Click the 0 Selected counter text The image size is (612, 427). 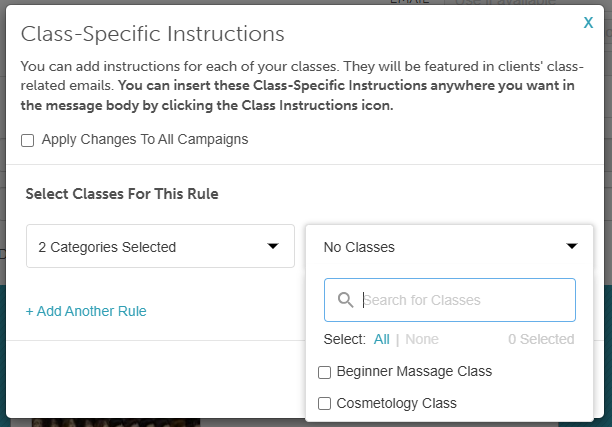[x=540, y=339]
